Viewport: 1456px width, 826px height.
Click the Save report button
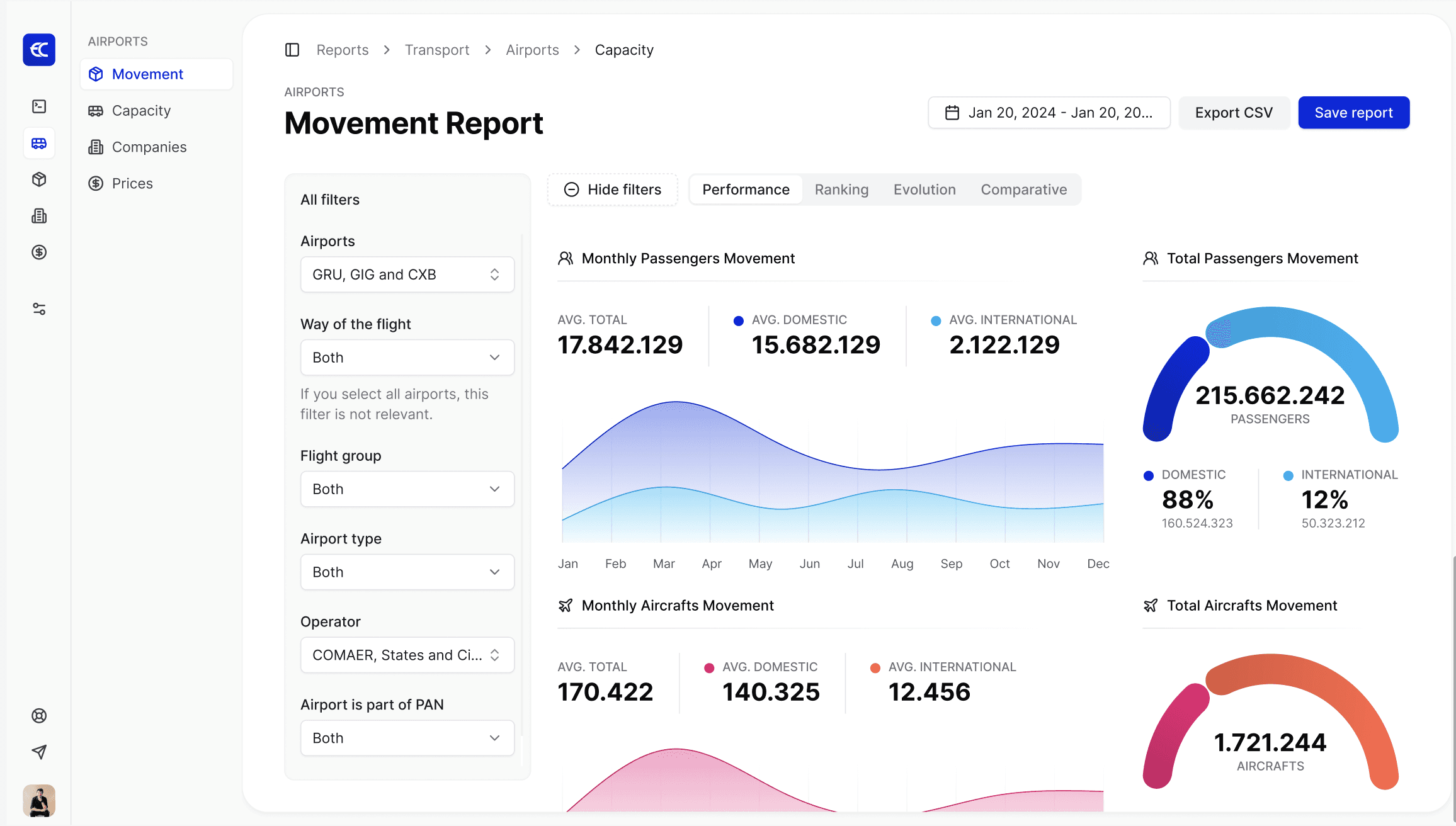click(x=1353, y=113)
